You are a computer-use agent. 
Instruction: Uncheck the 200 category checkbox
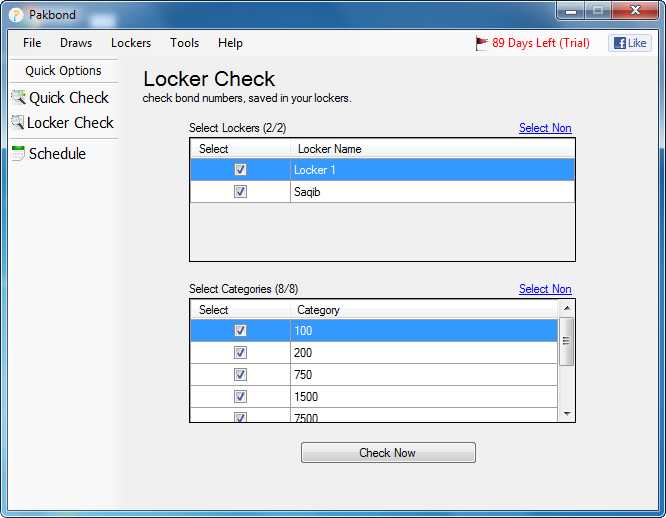(x=240, y=353)
